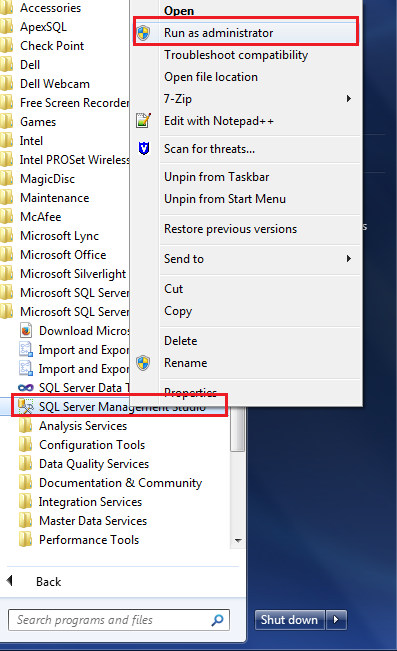Click the Notepad++ icon in context menu
The image size is (397, 651).
point(144,121)
